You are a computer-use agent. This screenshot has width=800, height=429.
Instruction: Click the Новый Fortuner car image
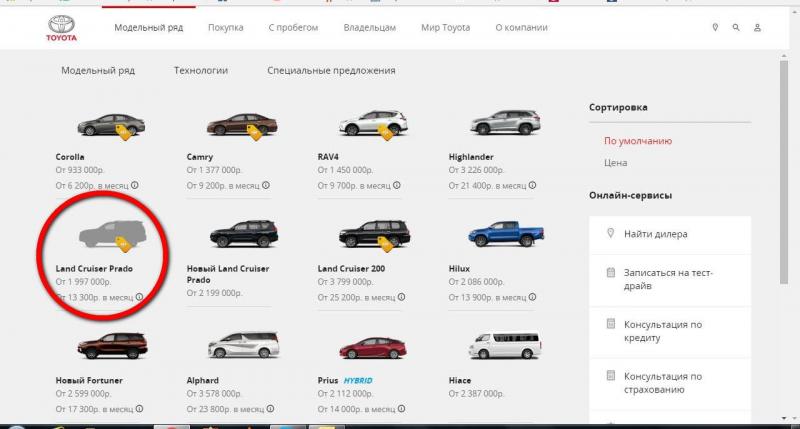coord(112,346)
